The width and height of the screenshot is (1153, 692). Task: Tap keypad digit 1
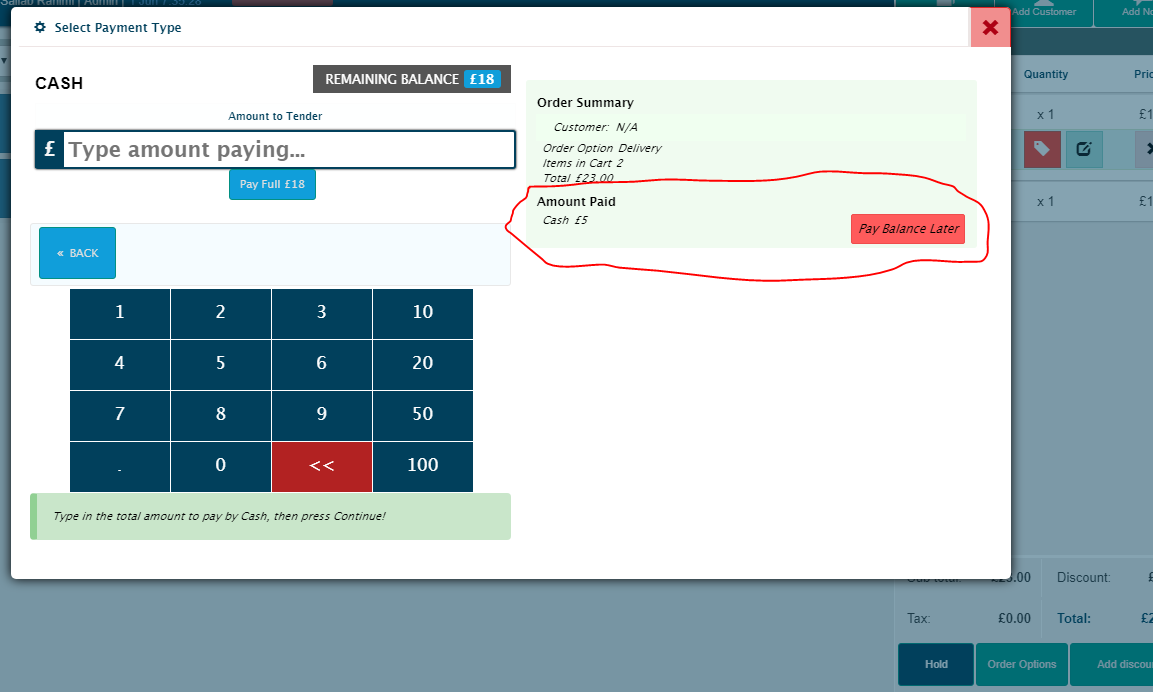coord(120,313)
